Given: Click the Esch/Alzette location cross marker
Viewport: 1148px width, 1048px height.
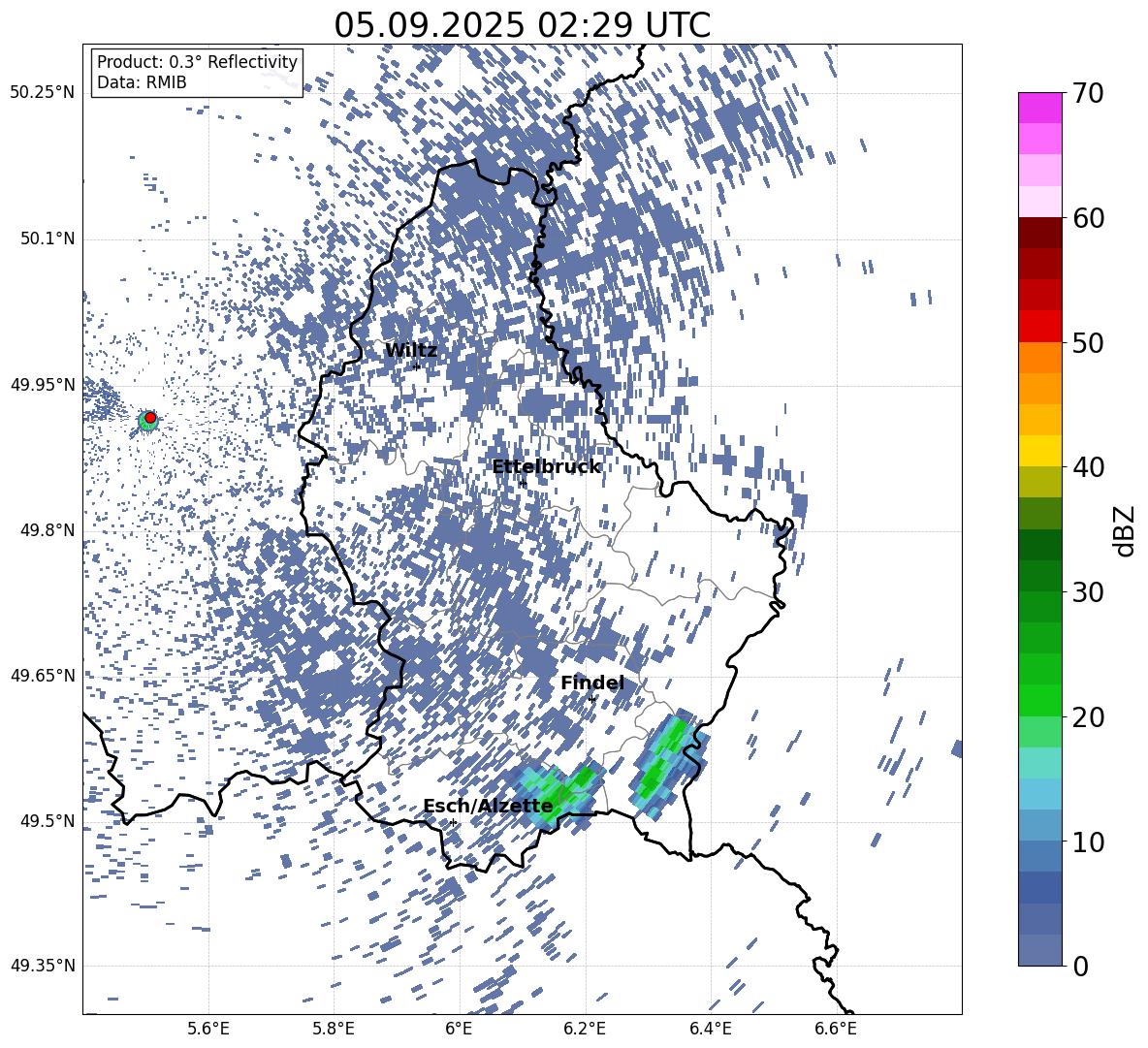Looking at the screenshot, I should [453, 822].
